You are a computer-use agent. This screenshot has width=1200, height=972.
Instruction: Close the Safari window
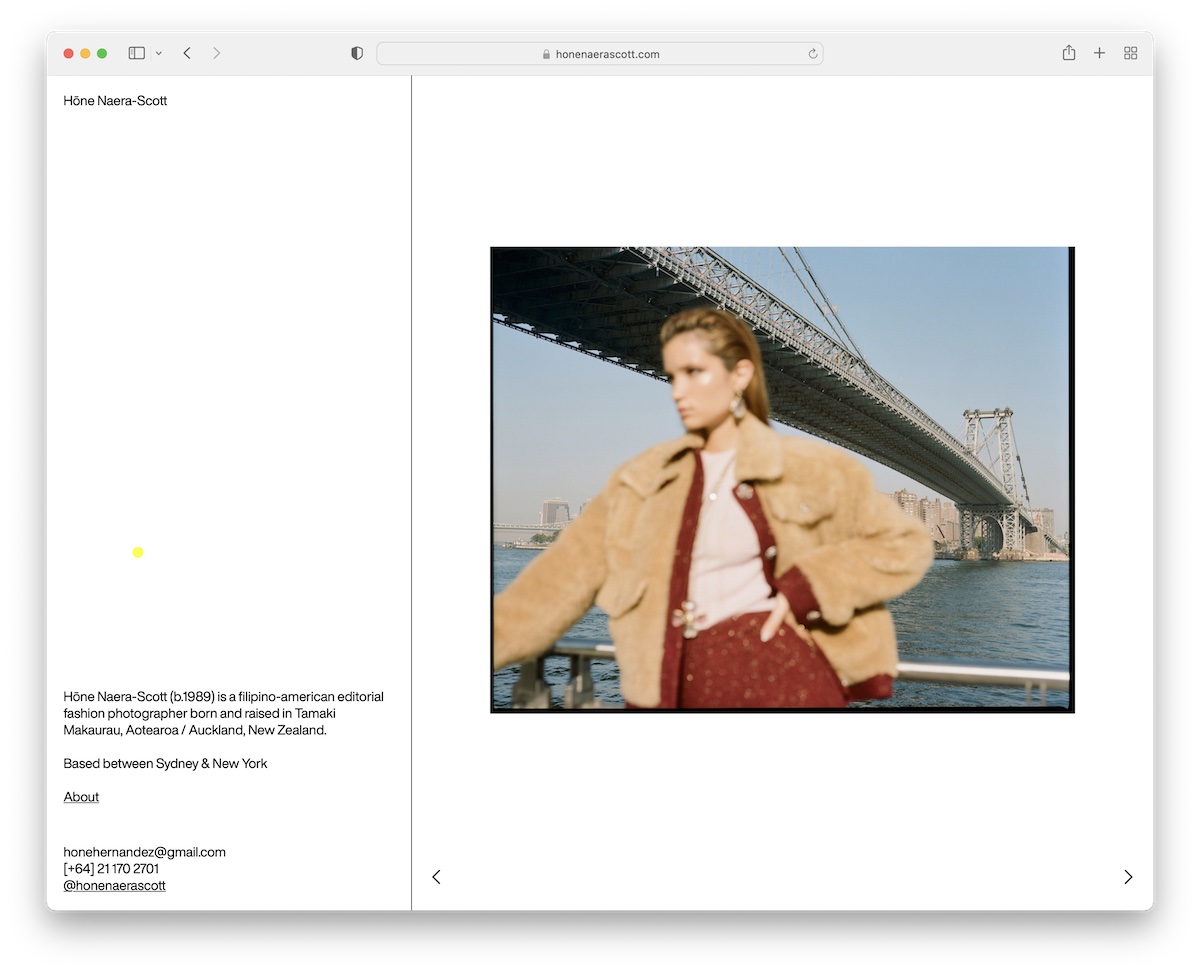coord(69,54)
